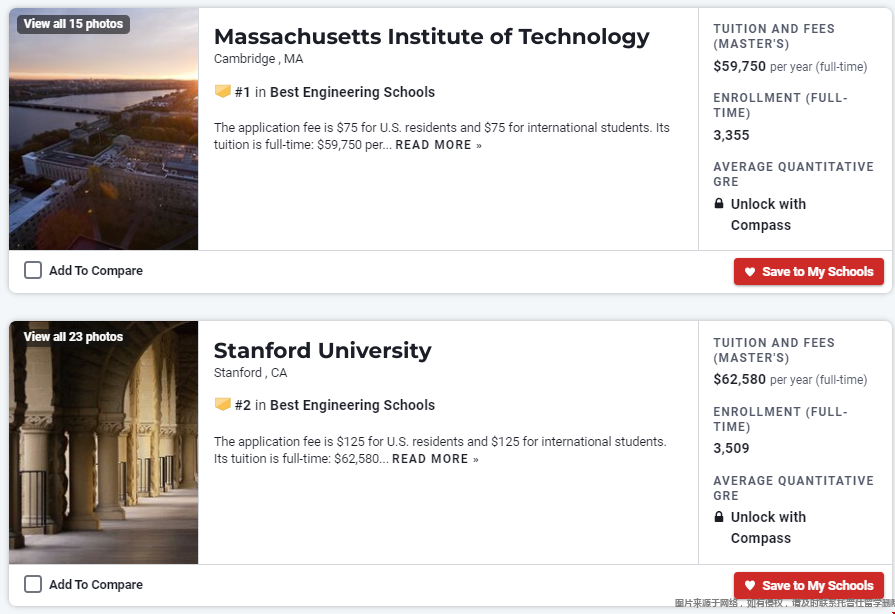Click heart icon on Stanford's Save button

point(750,586)
